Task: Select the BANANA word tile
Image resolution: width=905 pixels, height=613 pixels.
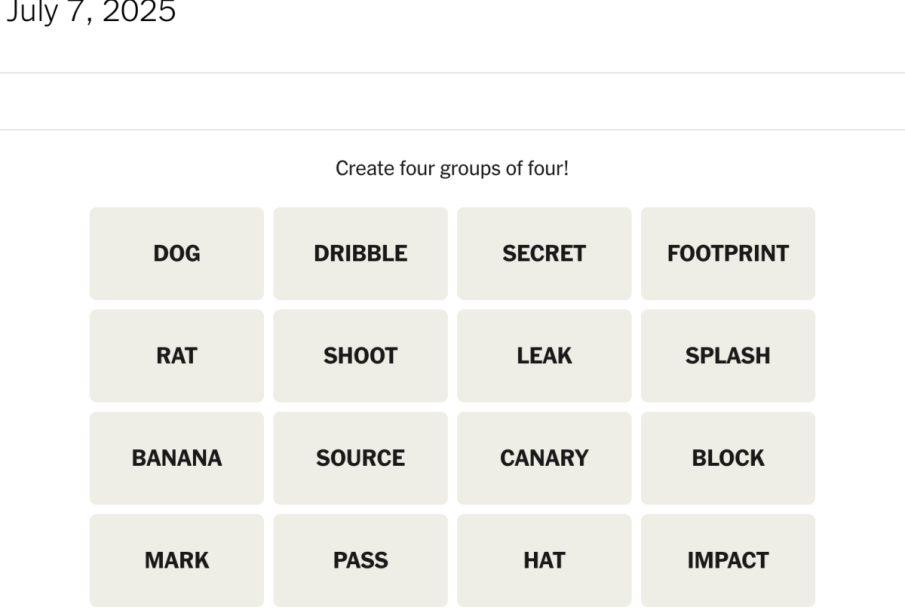Action: (x=177, y=458)
